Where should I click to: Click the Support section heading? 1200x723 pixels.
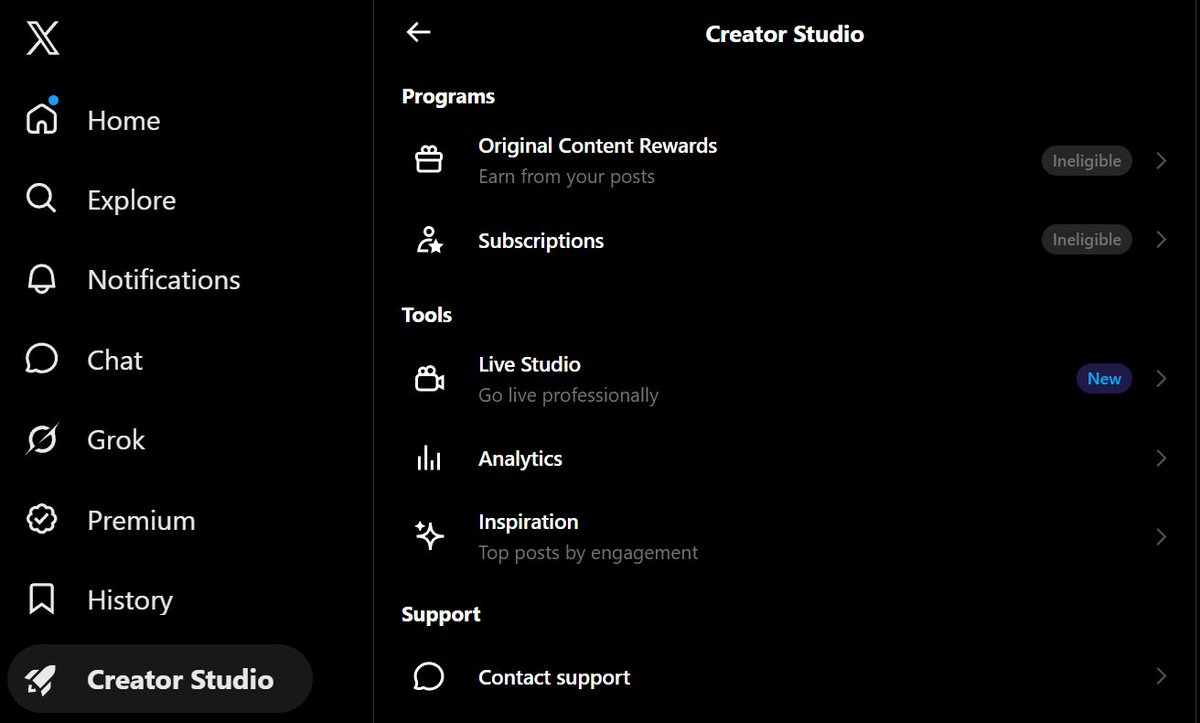(441, 614)
